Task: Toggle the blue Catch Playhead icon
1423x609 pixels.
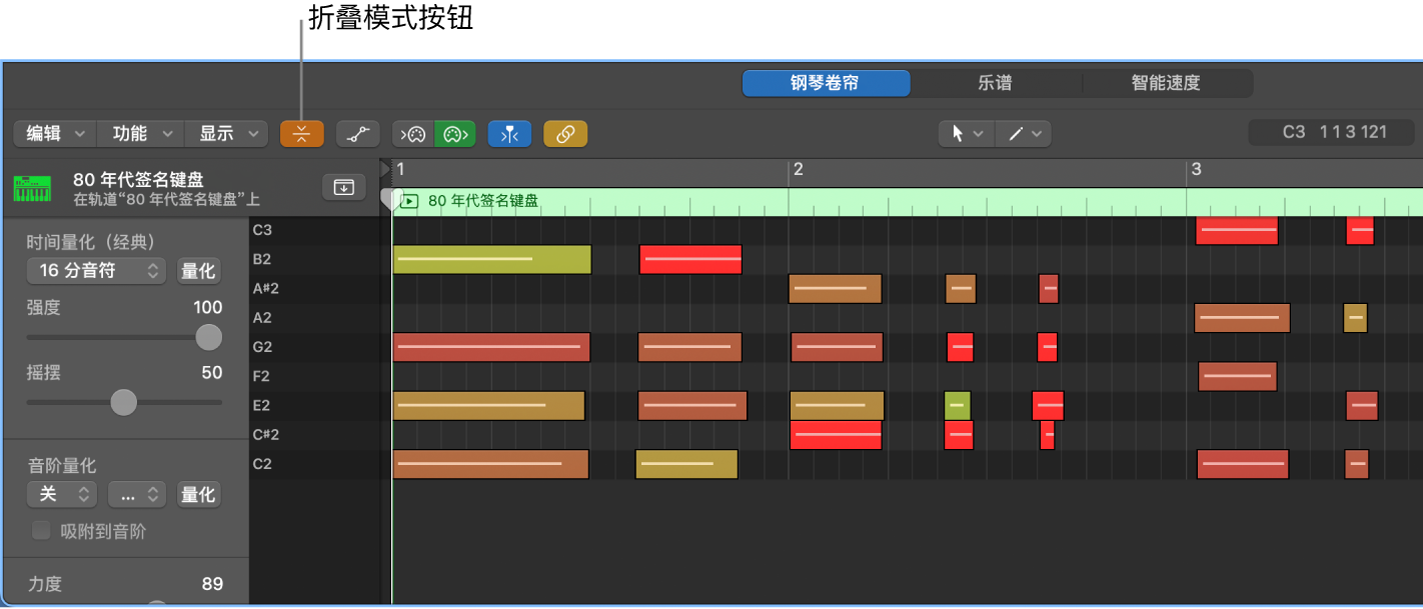Action: tap(510, 133)
